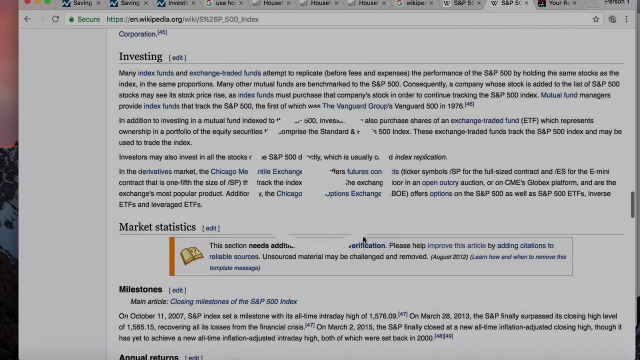The width and height of the screenshot is (640, 360).
Task: Open 'index funds' link after 'Many'
Action: click(156, 73)
